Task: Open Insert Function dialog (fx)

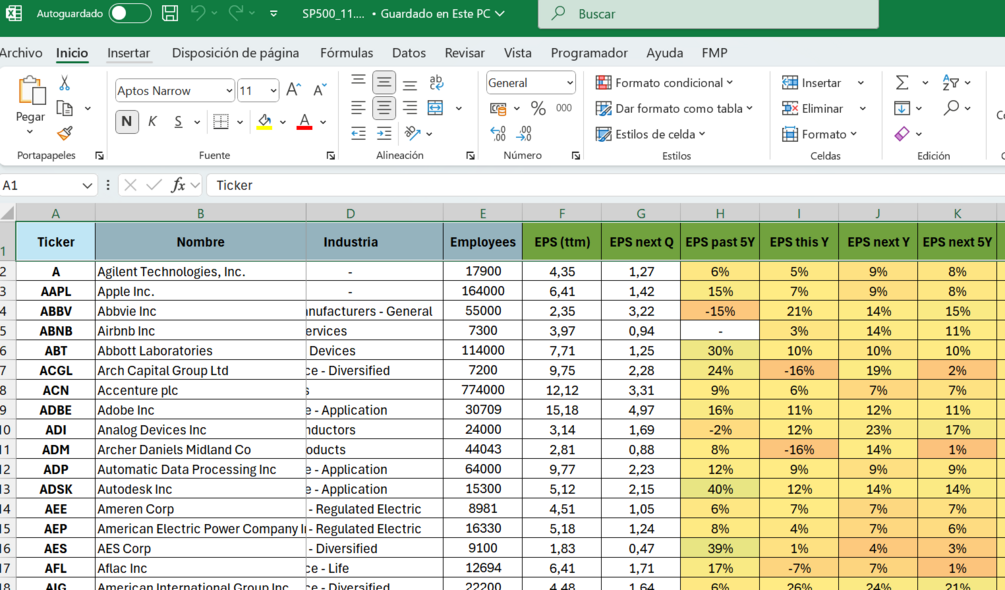Action: (178, 185)
